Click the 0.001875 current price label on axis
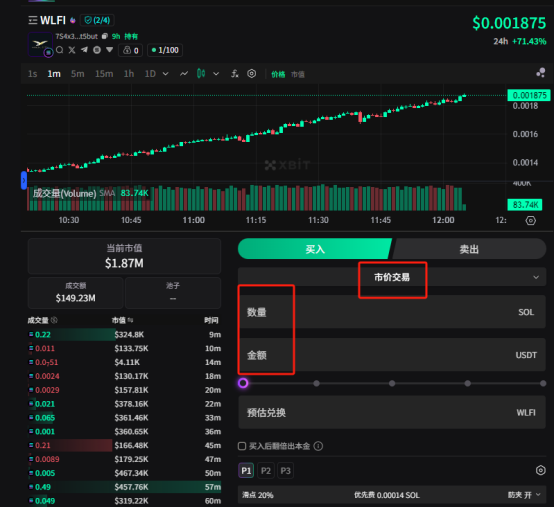Viewport: 554px width, 508px height. (529, 95)
